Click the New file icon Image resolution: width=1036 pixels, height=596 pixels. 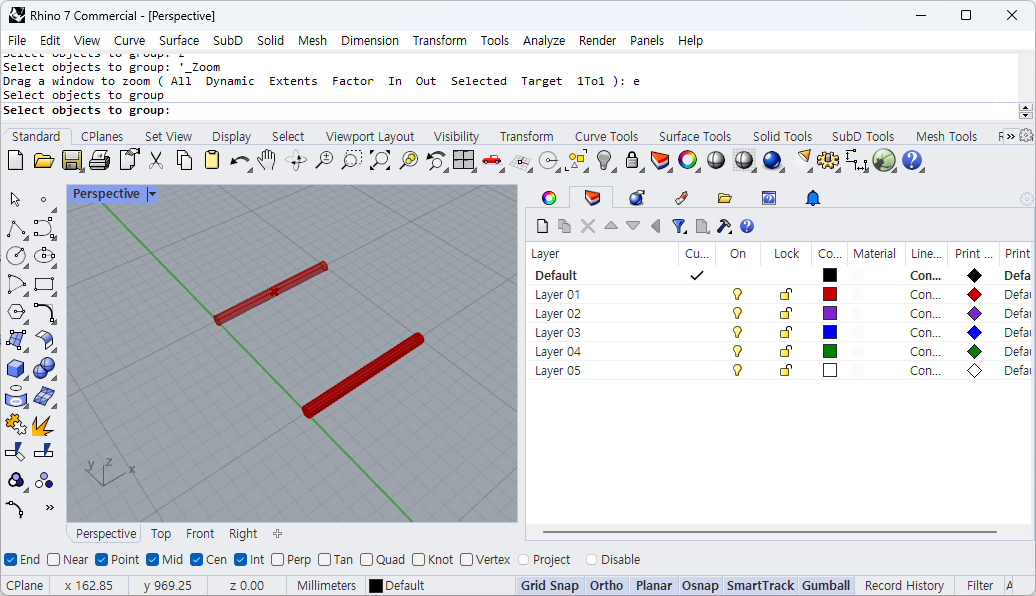15,161
